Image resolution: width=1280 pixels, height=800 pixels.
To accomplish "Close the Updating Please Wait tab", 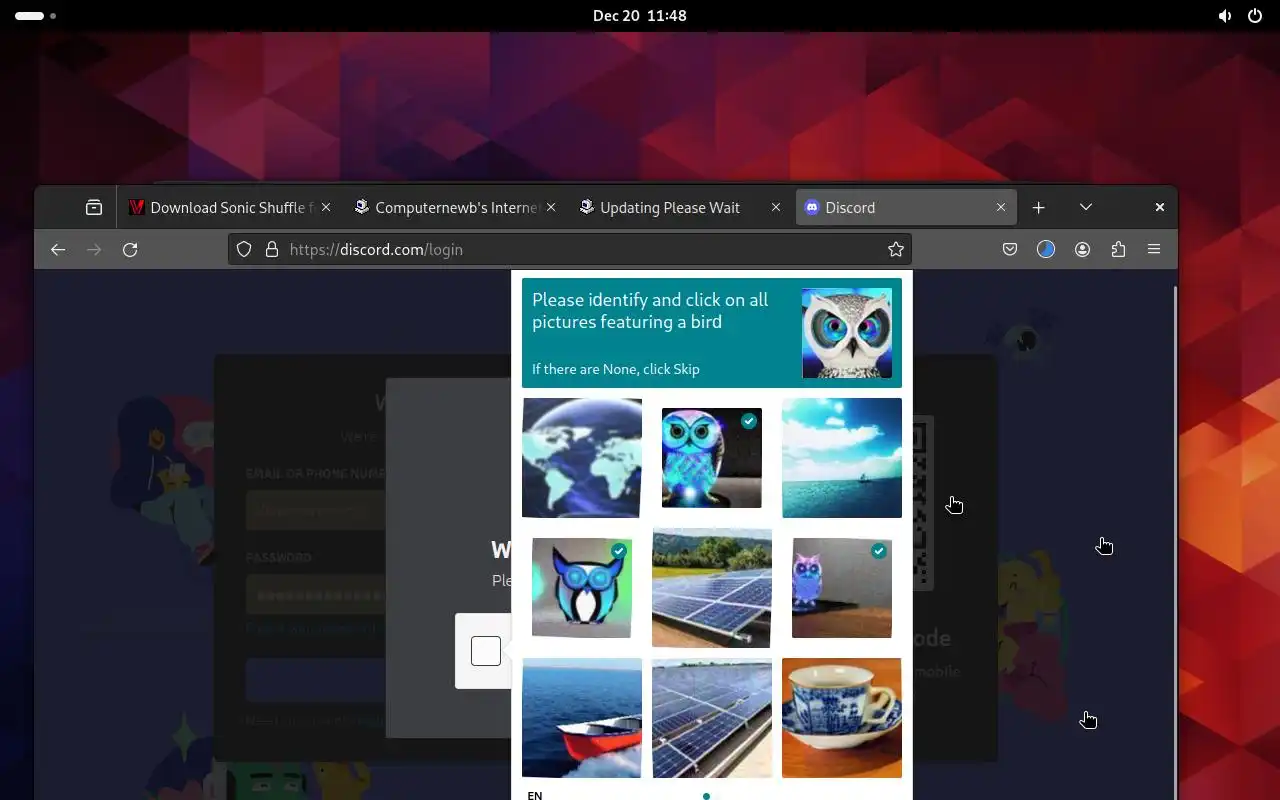I will (x=776, y=207).
